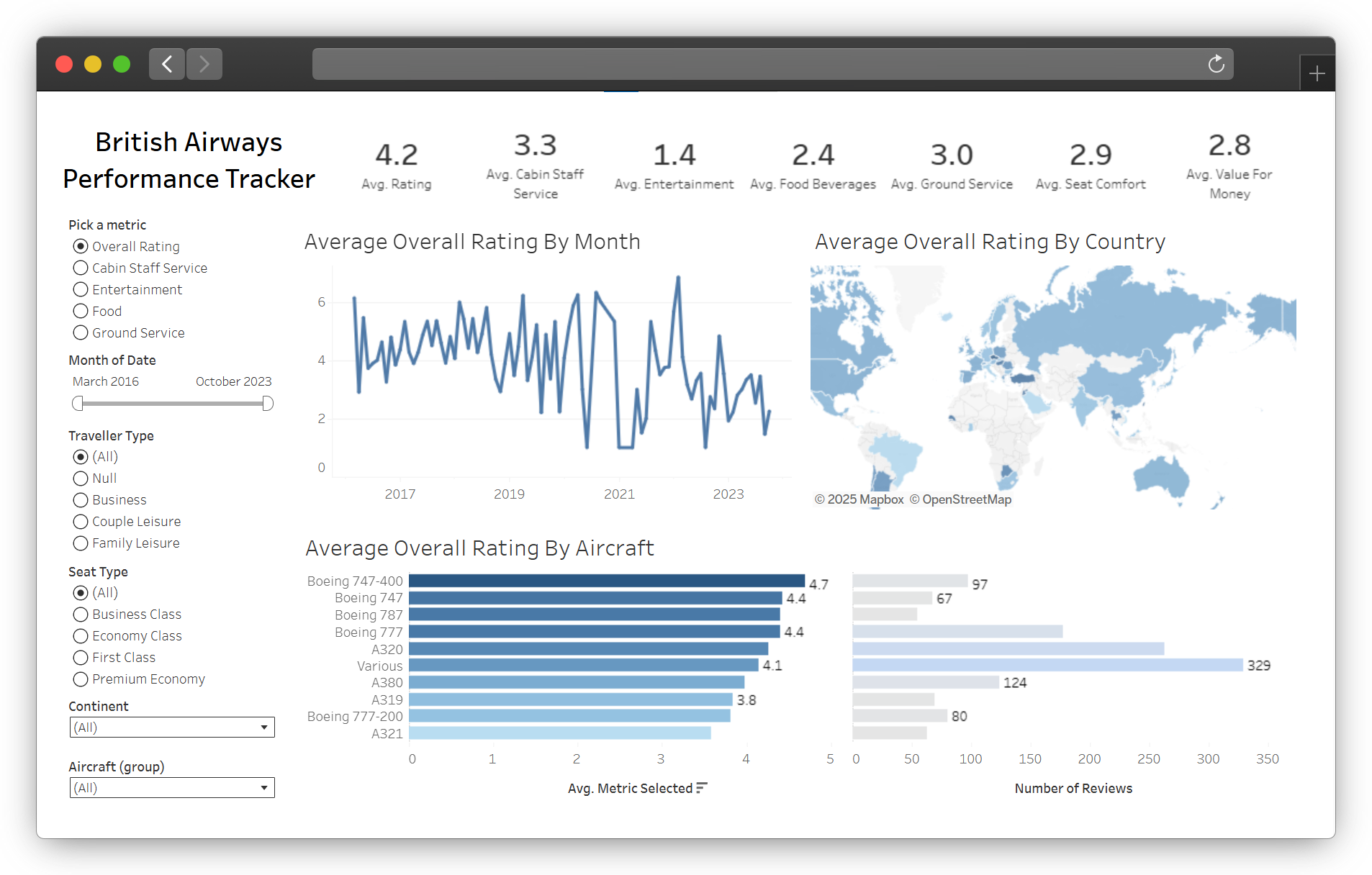Viewport: 1372px width, 875px height.
Task: Click the green maximize window dot
Action: point(122,64)
